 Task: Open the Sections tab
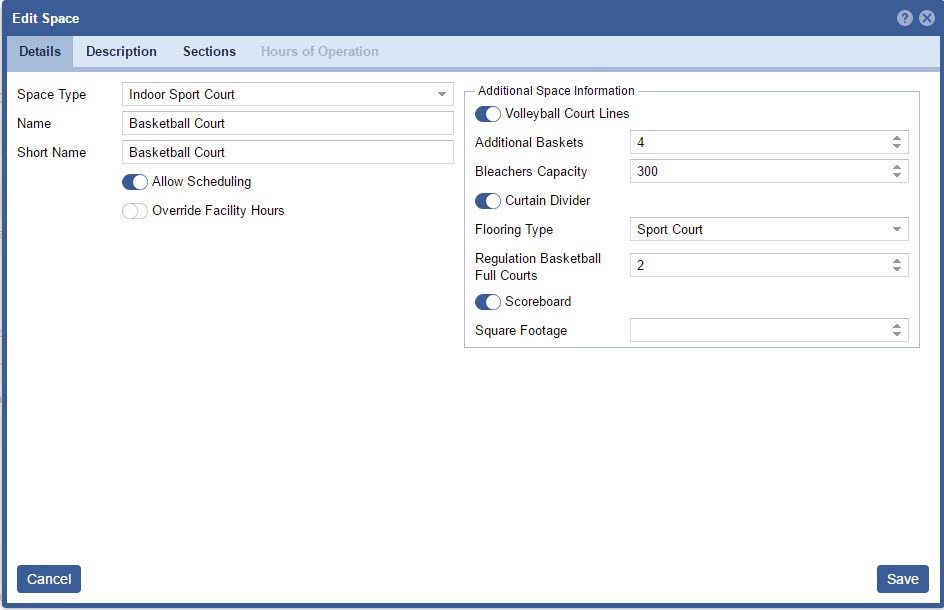209,52
